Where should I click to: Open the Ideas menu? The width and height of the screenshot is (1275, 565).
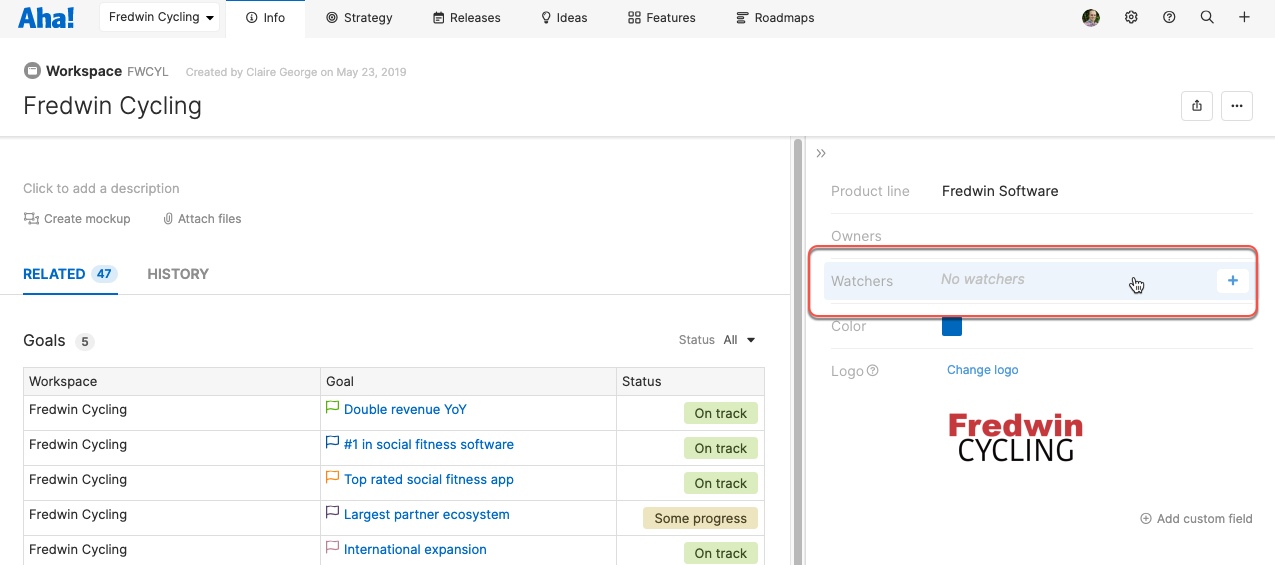[x=564, y=18]
